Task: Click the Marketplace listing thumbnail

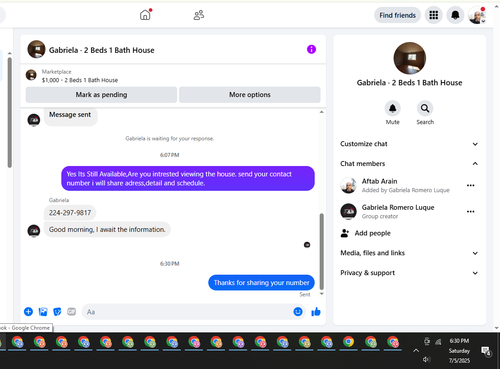Action: click(31, 75)
